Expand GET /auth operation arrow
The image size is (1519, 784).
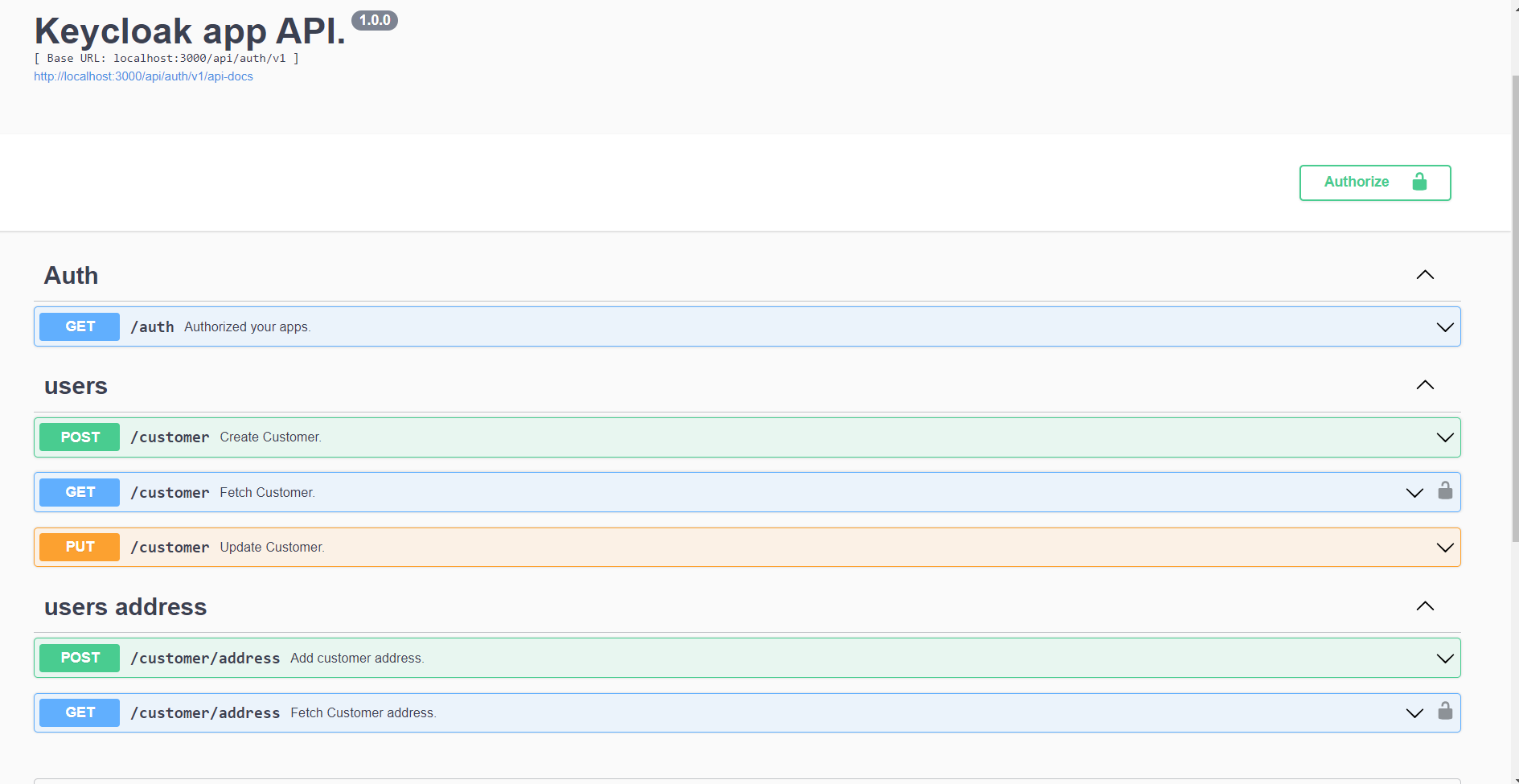click(x=1444, y=327)
